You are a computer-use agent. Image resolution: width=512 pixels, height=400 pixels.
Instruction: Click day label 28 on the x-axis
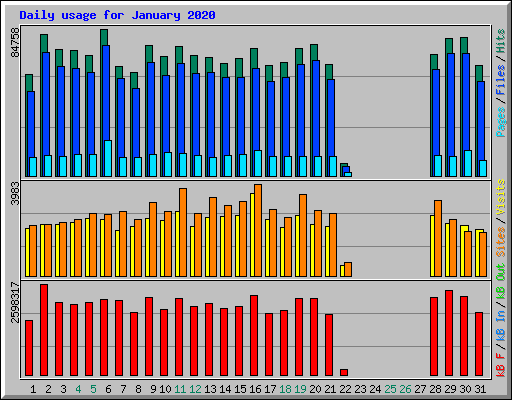coord(435,389)
